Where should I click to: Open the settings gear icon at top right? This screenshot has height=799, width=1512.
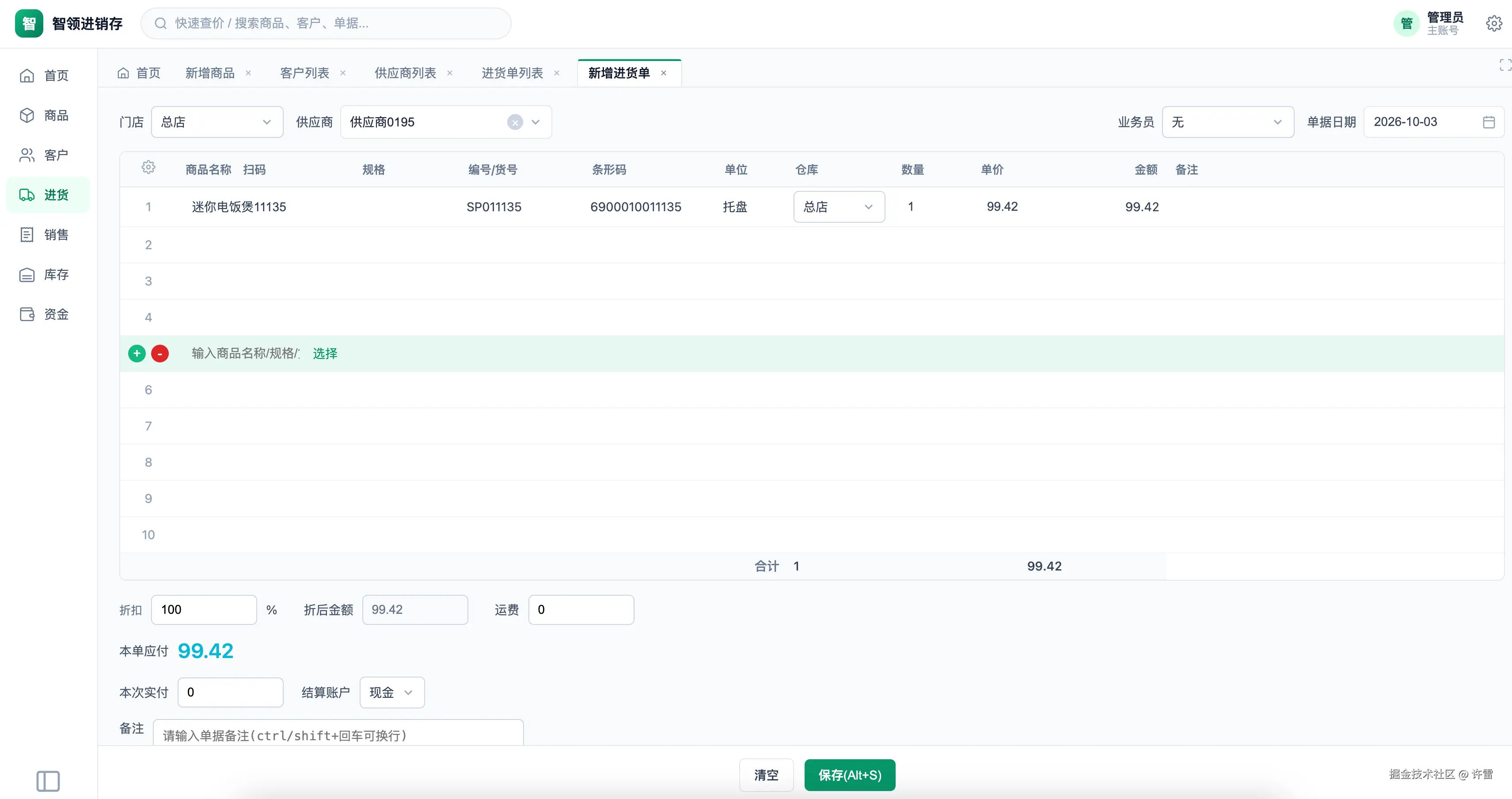click(x=1494, y=23)
